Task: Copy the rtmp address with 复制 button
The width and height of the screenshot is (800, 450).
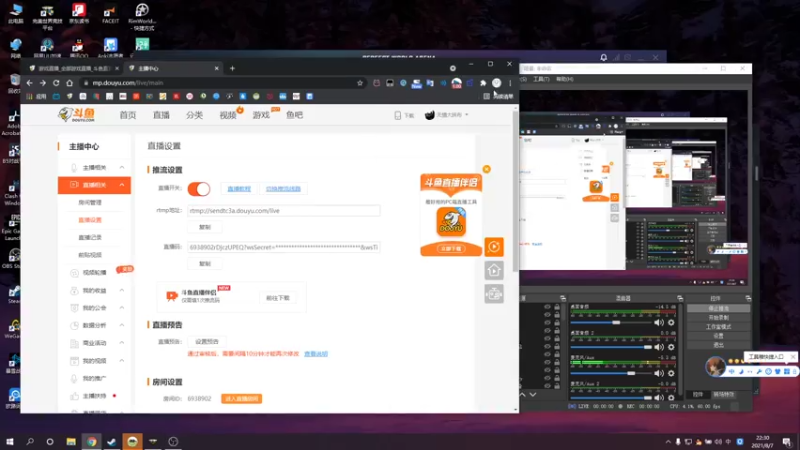Action: pyautogui.click(x=205, y=227)
